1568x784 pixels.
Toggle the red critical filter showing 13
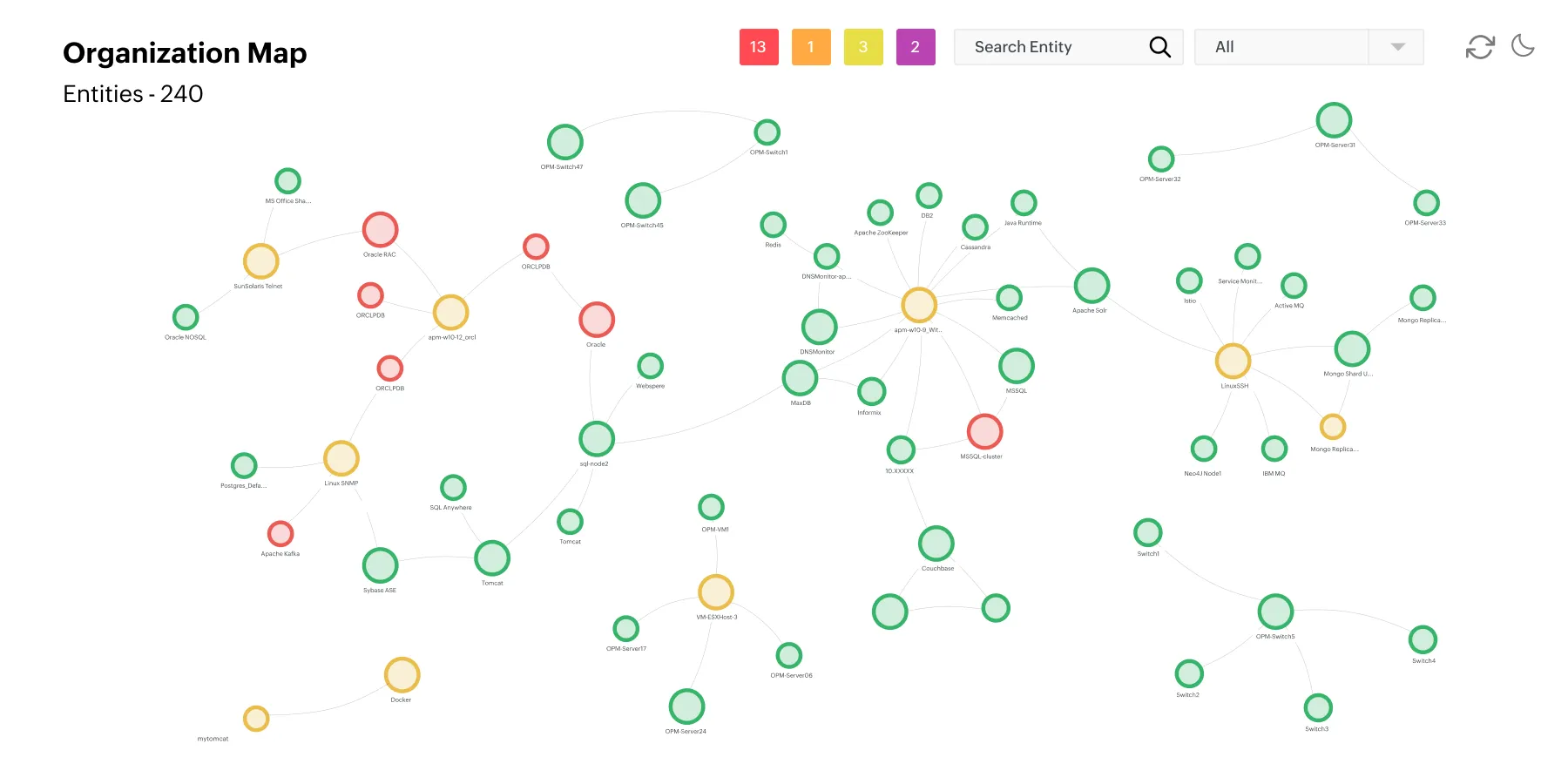758,46
